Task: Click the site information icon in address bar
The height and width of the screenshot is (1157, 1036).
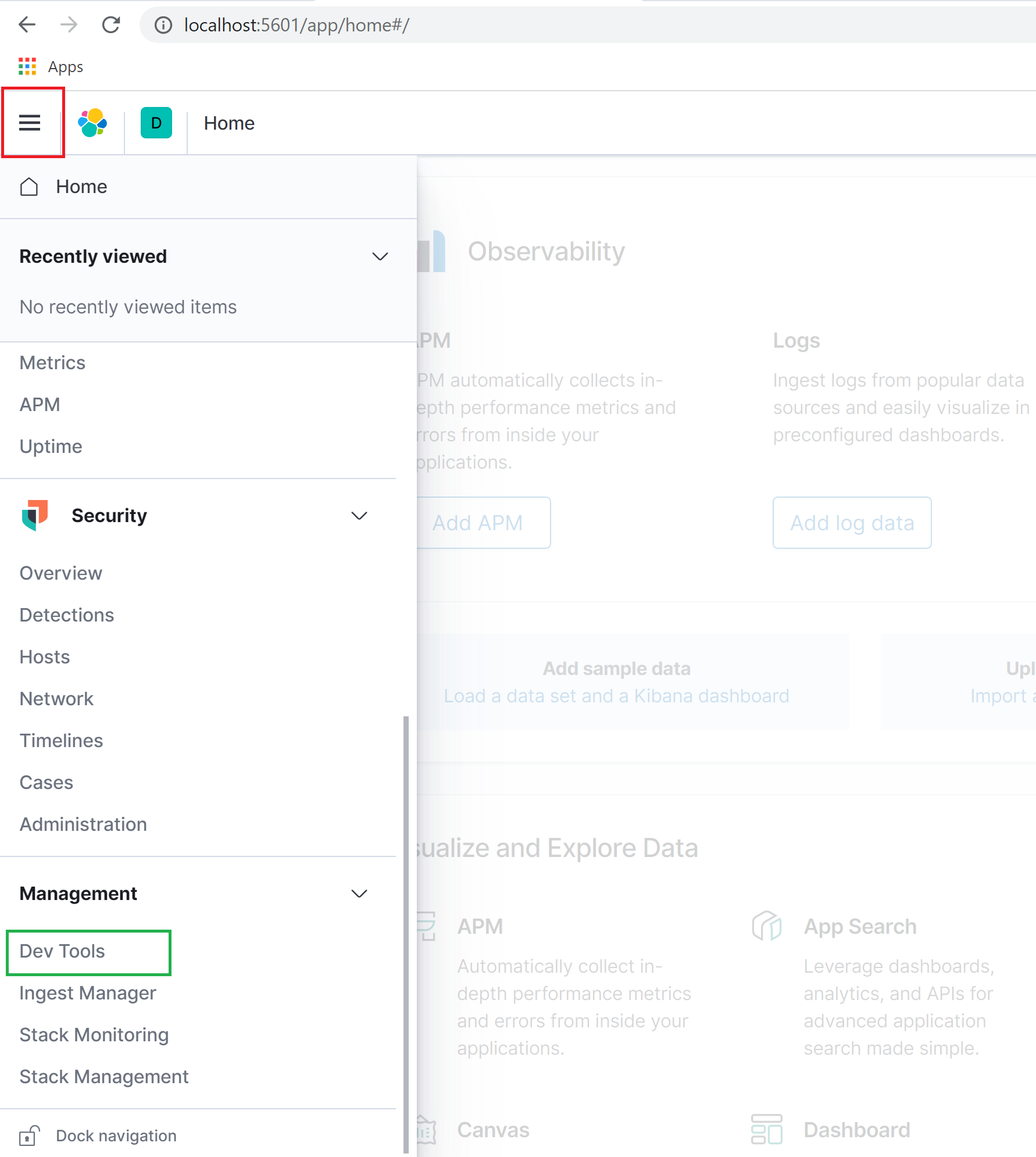Action: pyautogui.click(x=162, y=25)
